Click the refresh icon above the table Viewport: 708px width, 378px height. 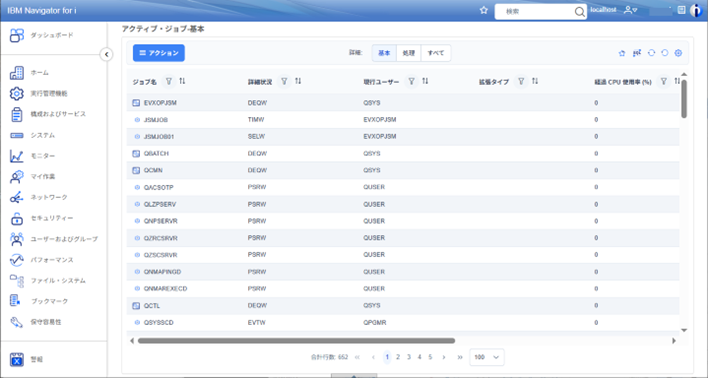point(651,53)
